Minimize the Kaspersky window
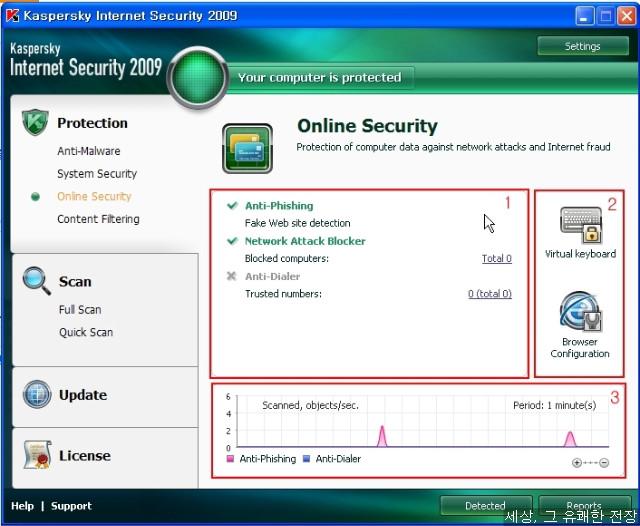The height and width of the screenshot is (526, 640). click(584, 17)
